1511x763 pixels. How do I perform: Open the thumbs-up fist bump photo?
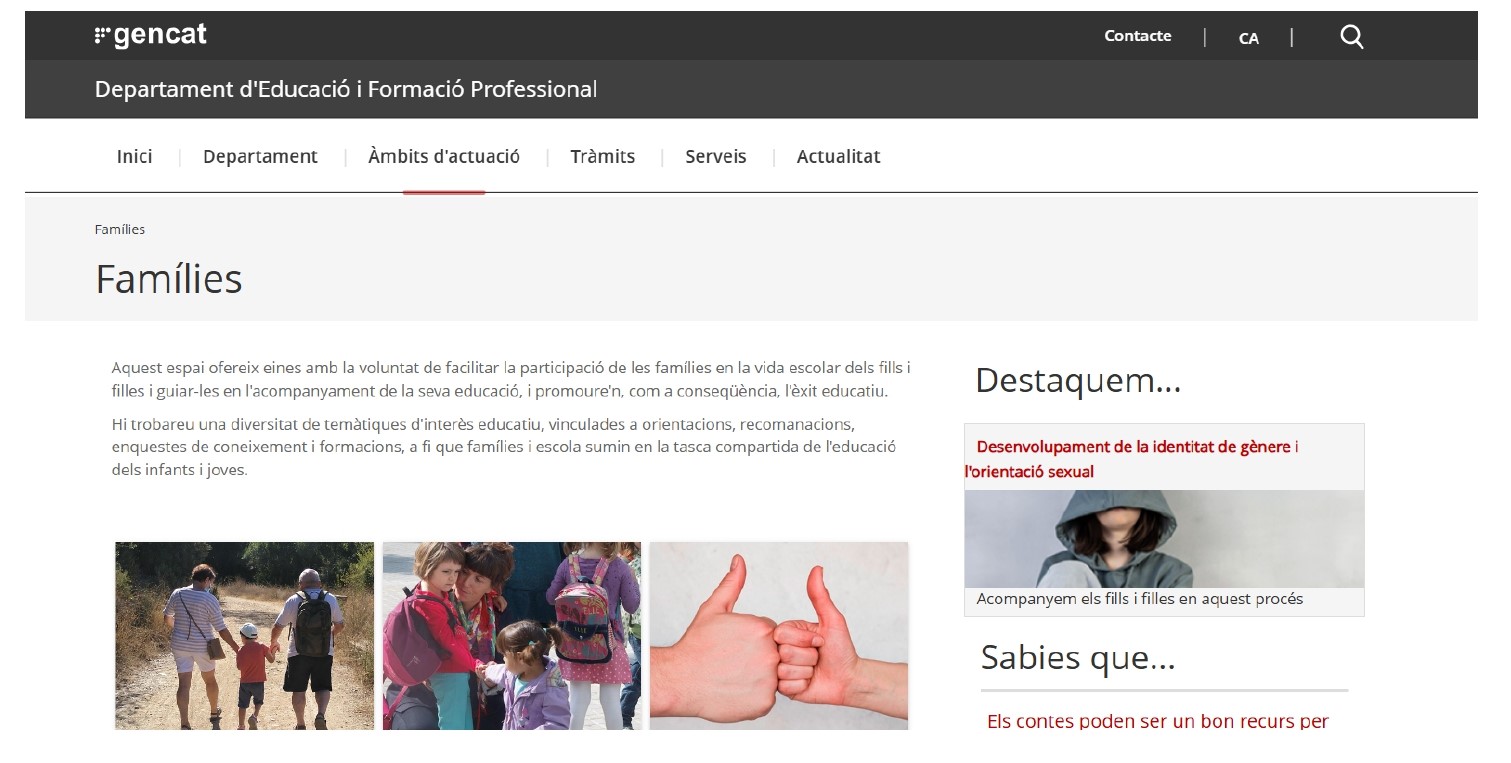tap(778, 635)
